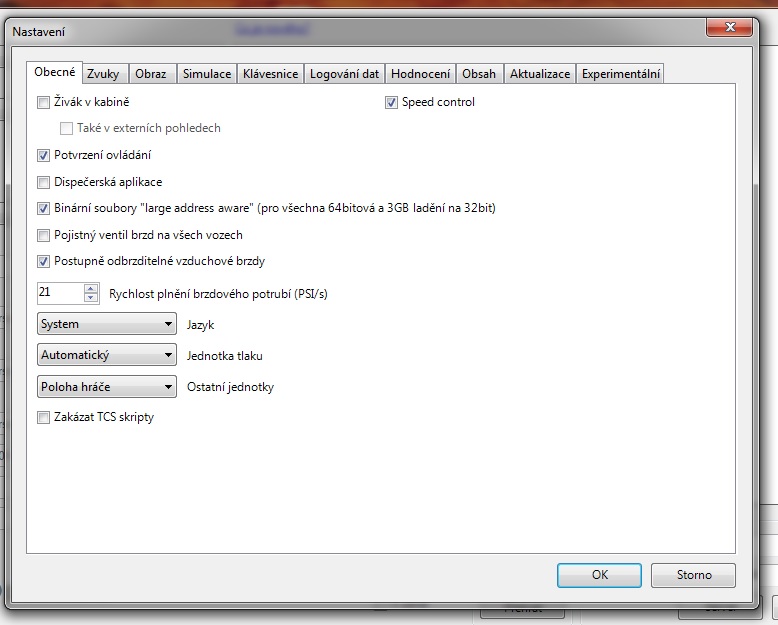Image resolution: width=778 pixels, height=625 pixels.
Task: Open the Experimentální tab
Action: coord(620,74)
